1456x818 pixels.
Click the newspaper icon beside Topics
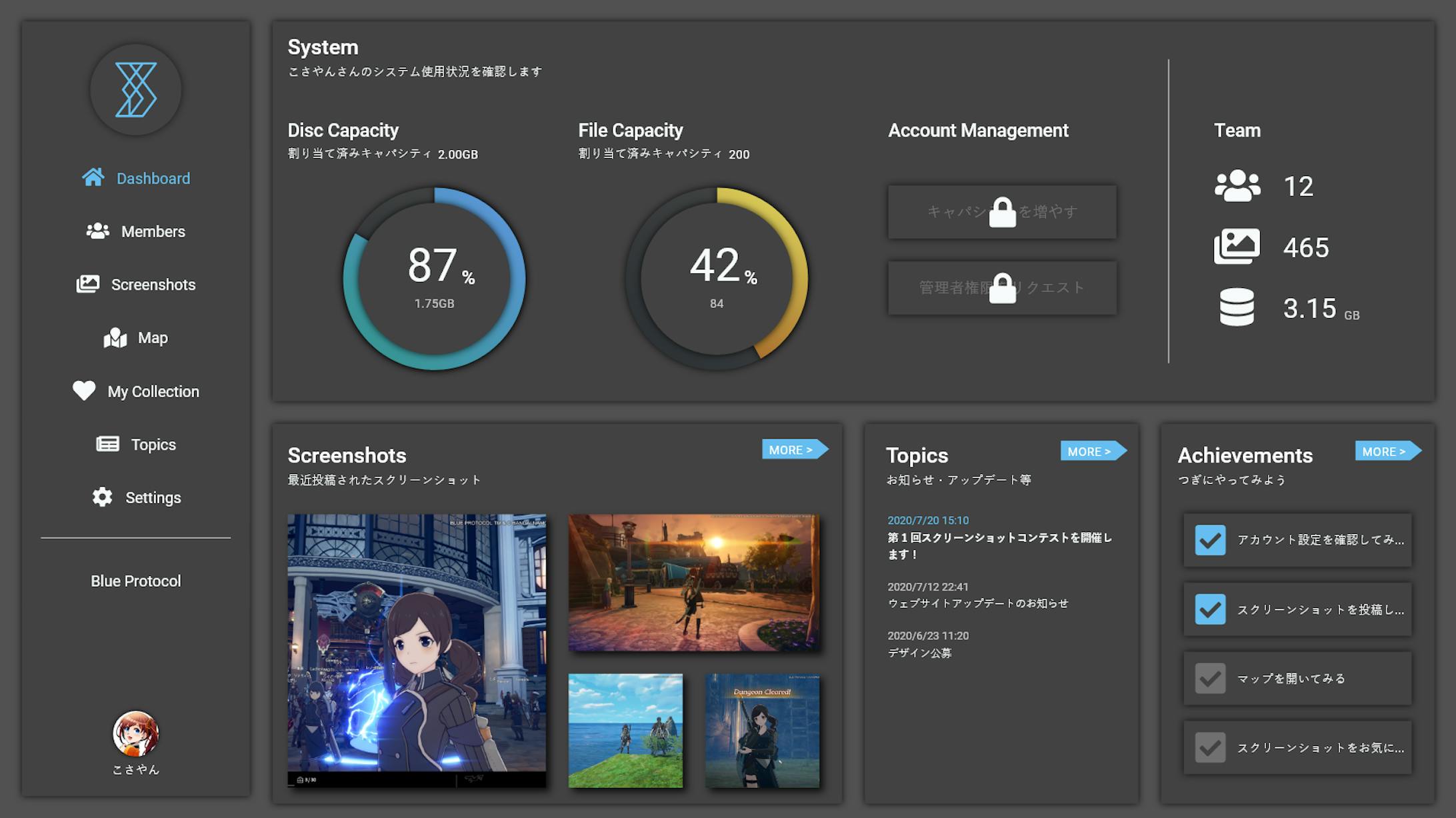pyautogui.click(x=107, y=444)
